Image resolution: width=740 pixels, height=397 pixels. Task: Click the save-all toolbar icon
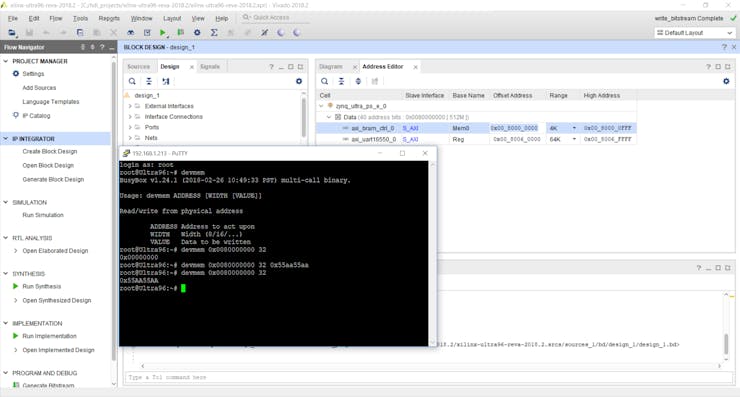(80, 33)
